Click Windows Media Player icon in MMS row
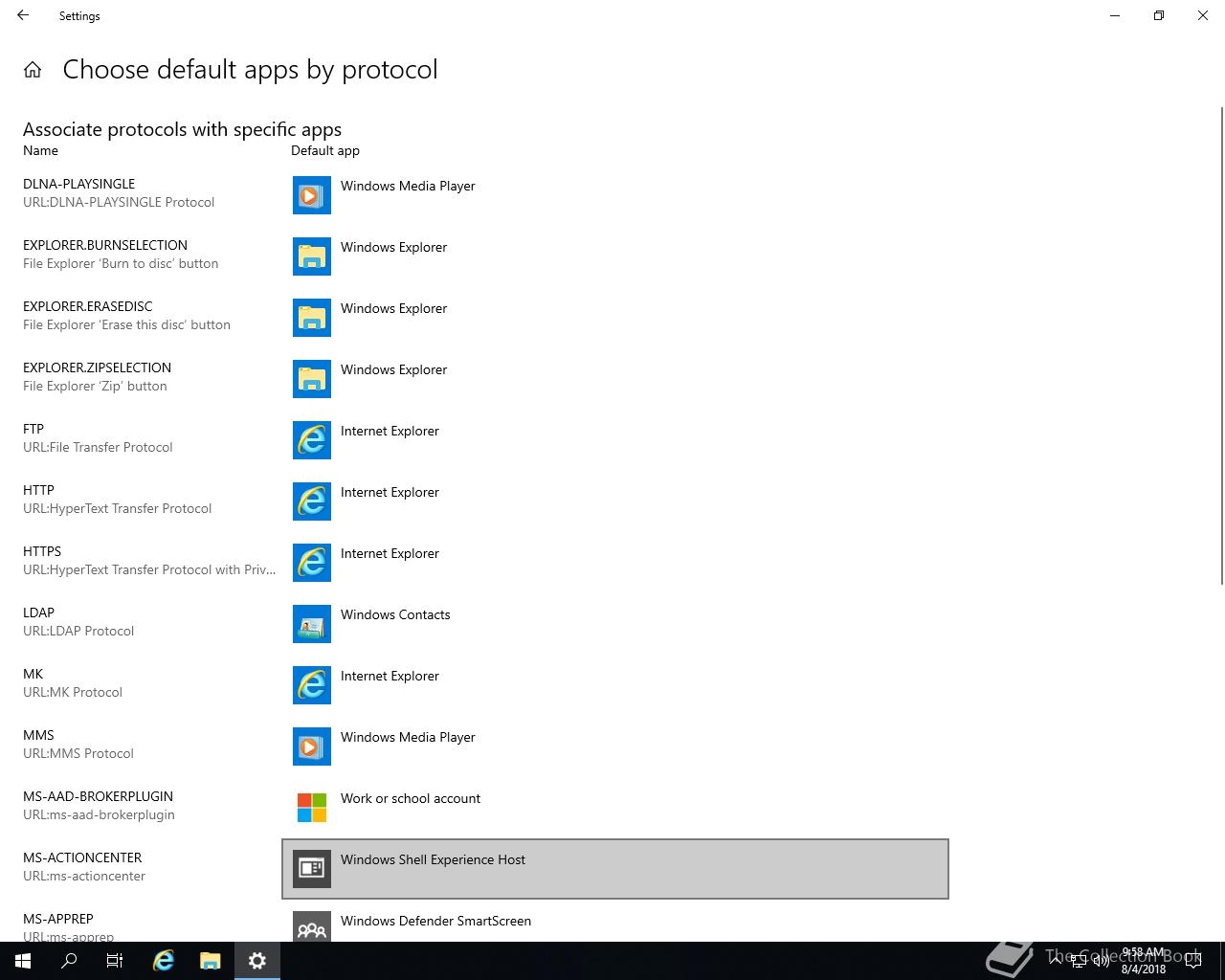 tap(312, 746)
